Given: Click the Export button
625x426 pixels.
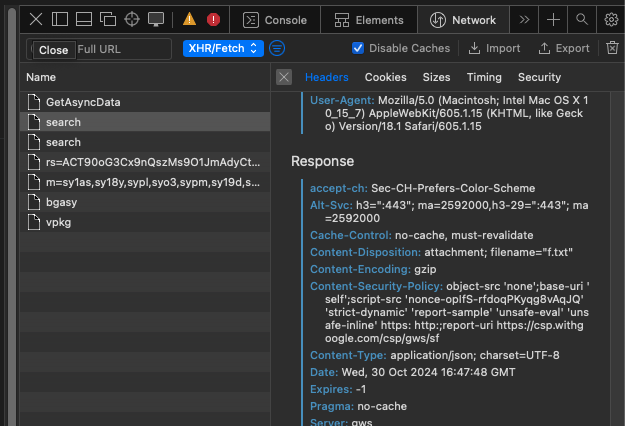Looking at the screenshot, I should tap(564, 48).
